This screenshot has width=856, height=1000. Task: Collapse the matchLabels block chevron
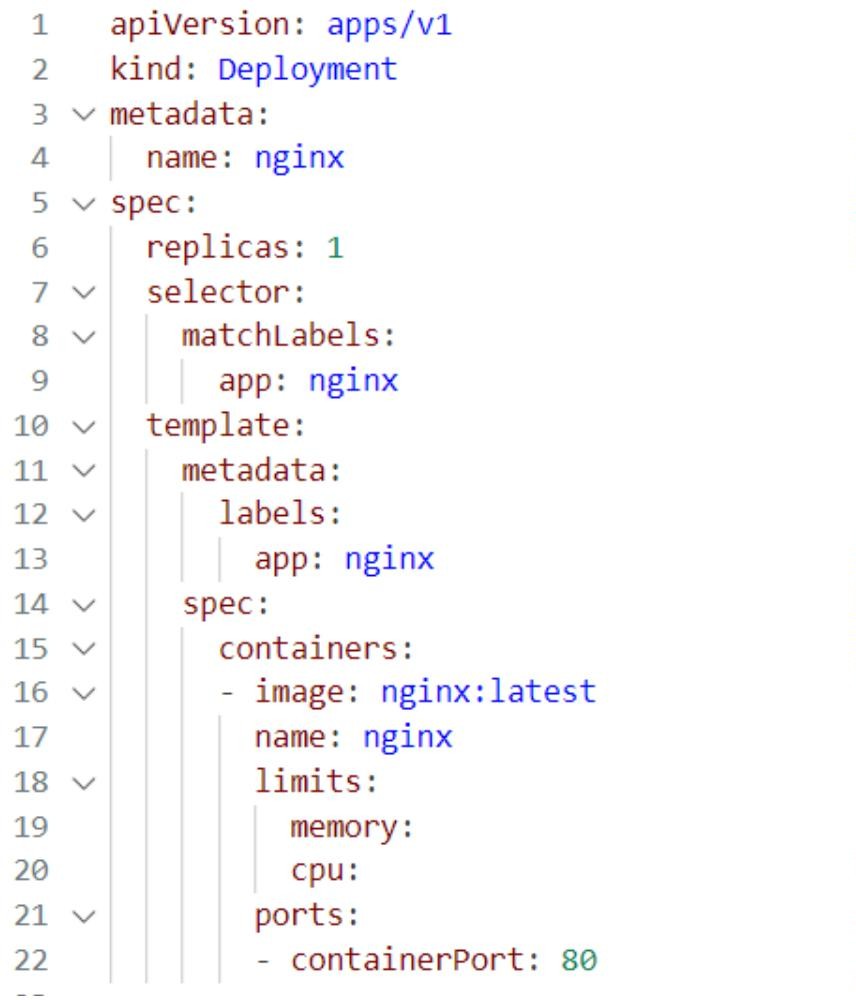click(84, 337)
